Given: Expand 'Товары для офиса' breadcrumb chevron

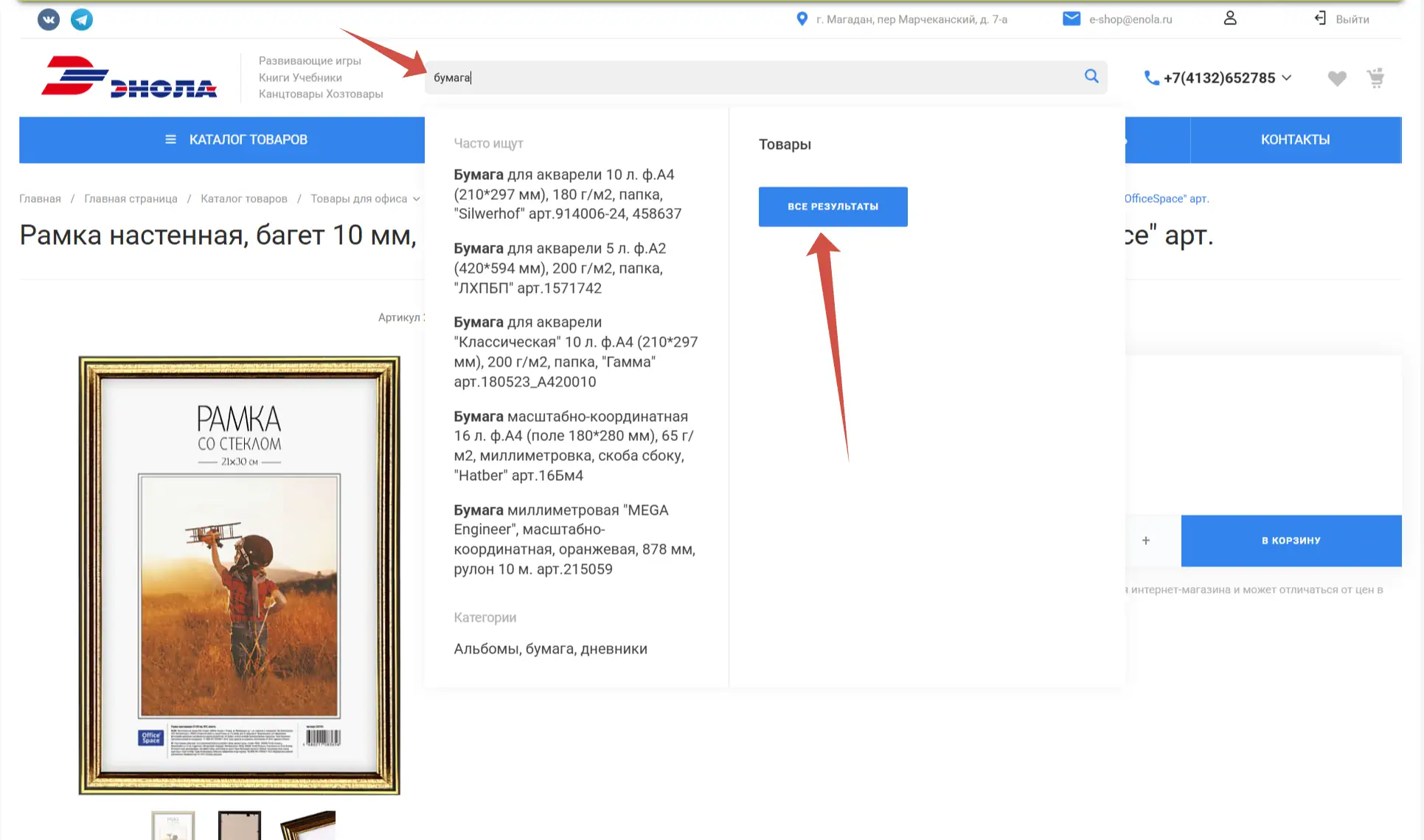Looking at the screenshot, I should pyautogui.click(x=417, y=199).
